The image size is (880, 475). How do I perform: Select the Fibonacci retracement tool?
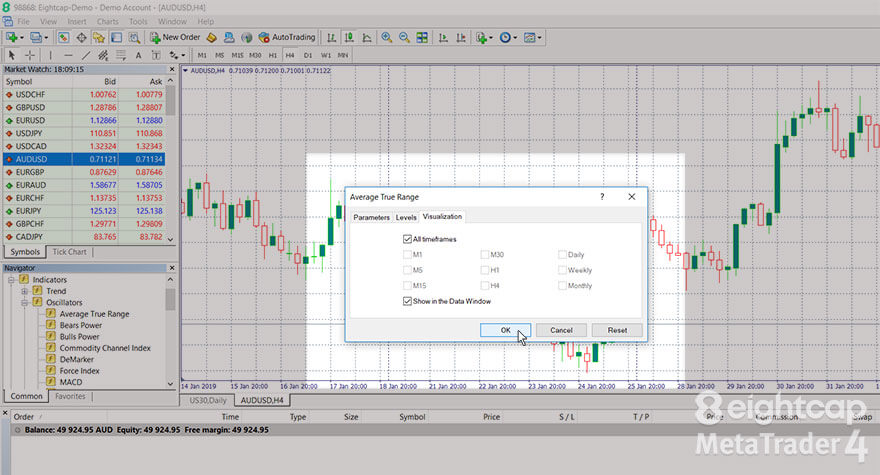click(121, 55)
